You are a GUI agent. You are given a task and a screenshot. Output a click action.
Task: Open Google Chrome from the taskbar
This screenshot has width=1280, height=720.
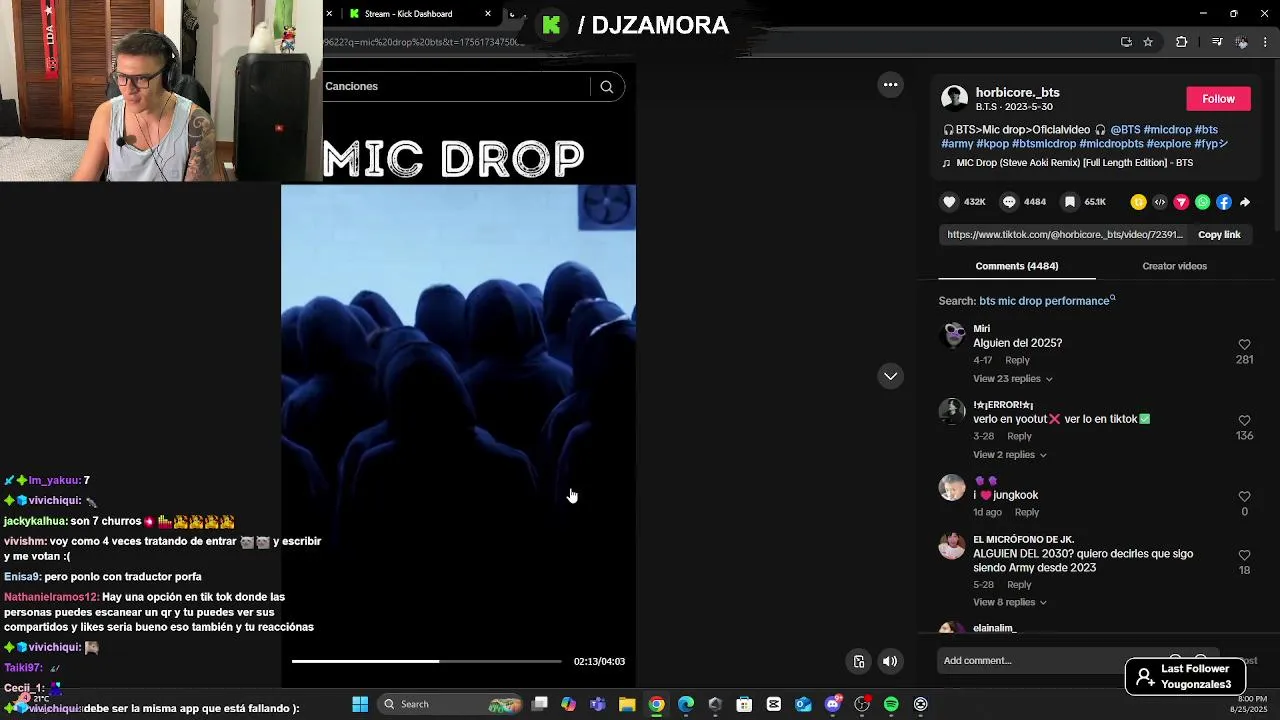click(x=656, y=704)
